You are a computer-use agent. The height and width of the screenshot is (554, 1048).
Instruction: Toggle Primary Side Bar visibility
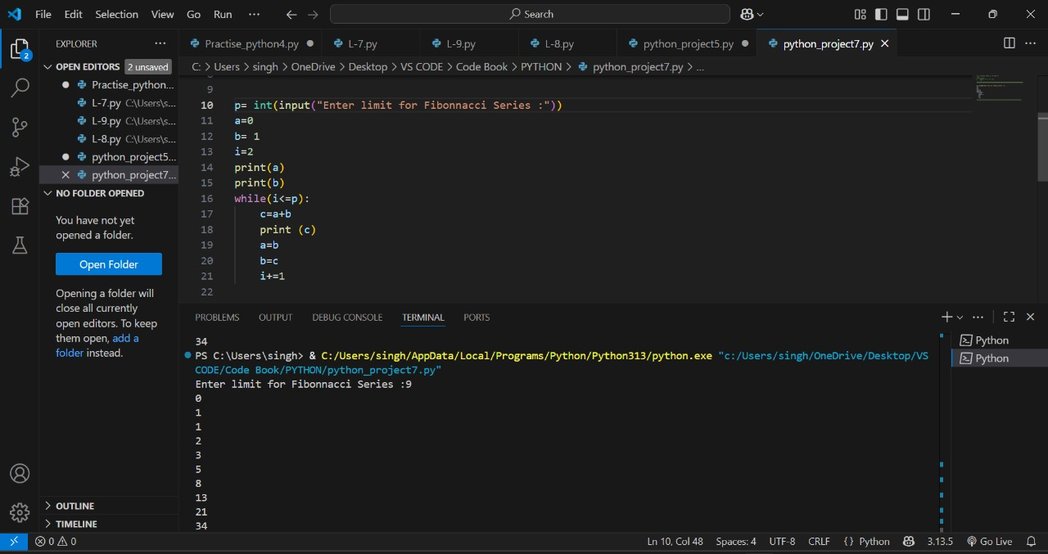tap(882, 14)
